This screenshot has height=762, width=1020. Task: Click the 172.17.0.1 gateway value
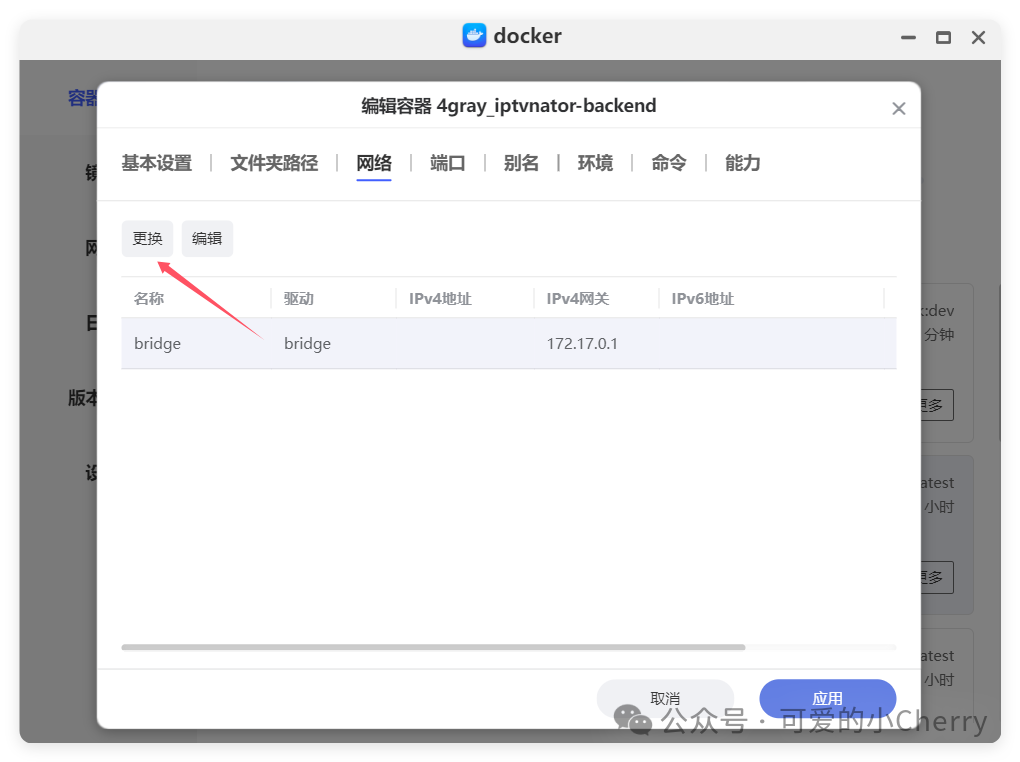pos(582,344)
